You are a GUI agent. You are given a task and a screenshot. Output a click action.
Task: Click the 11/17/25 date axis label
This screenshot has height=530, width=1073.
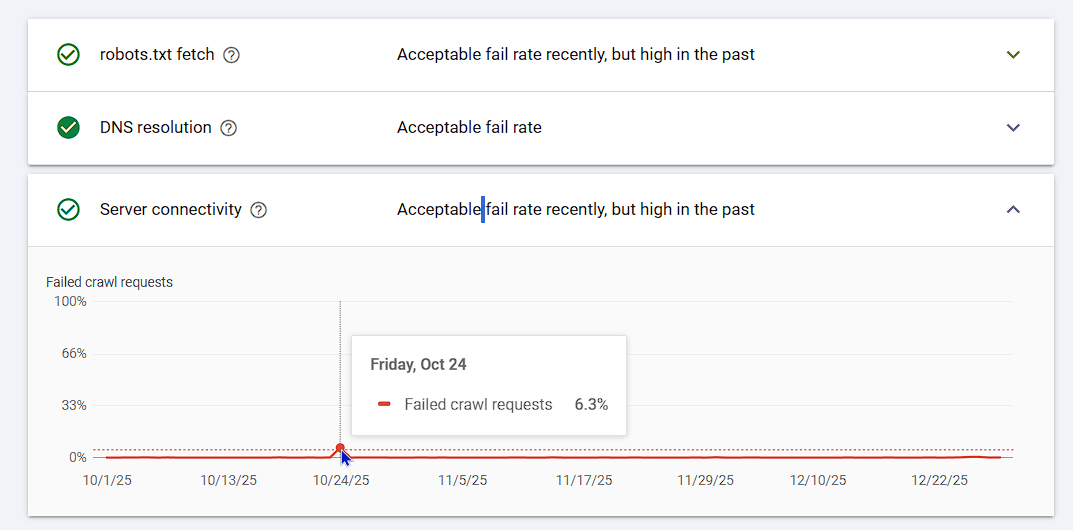coord(584,481)
